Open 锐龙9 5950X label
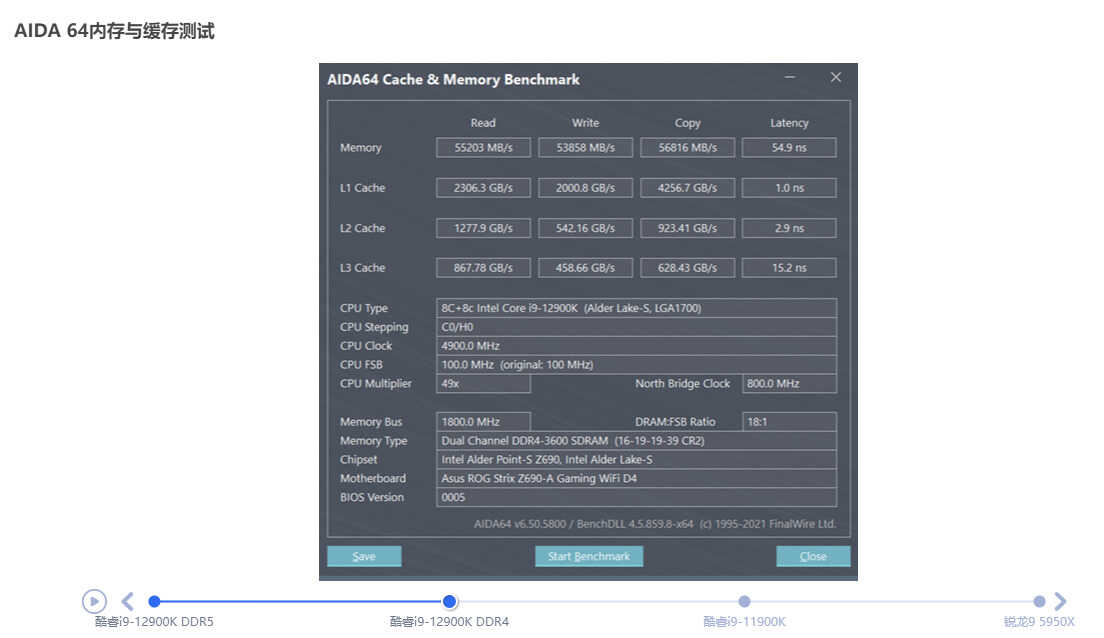This screenshot has width=1104, height=638. [x=1039, y=622]
